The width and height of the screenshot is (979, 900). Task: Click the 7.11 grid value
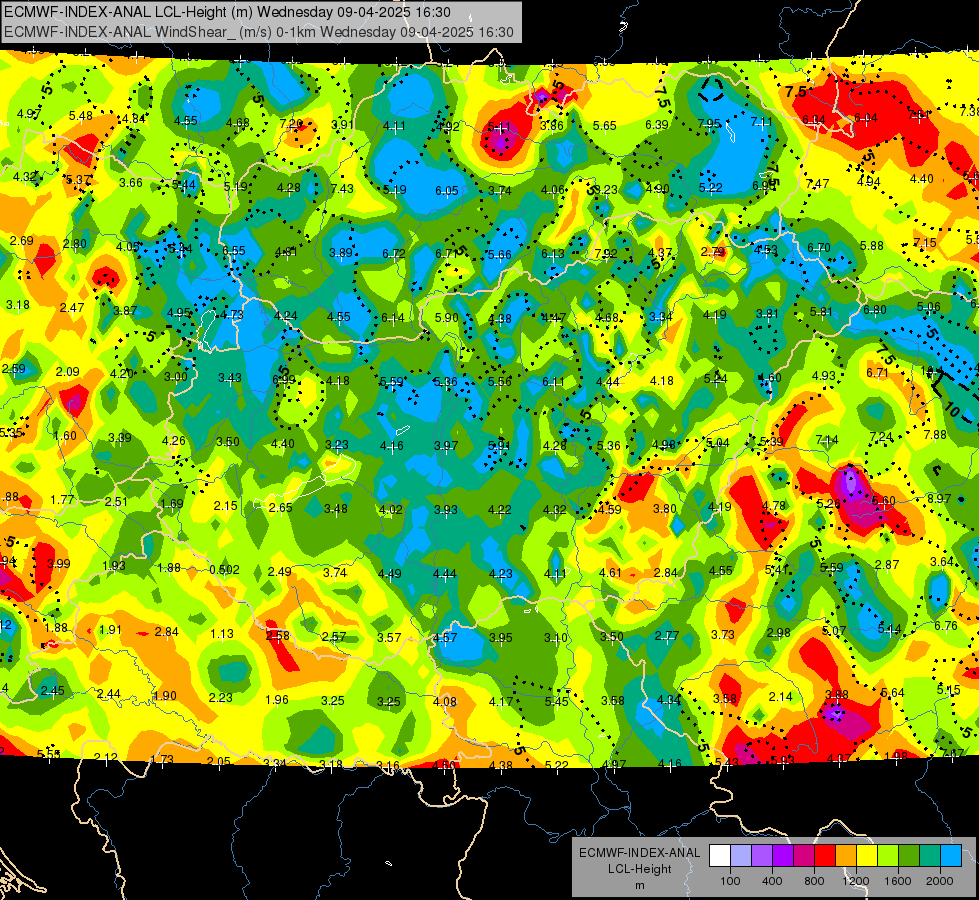point(762,122)
